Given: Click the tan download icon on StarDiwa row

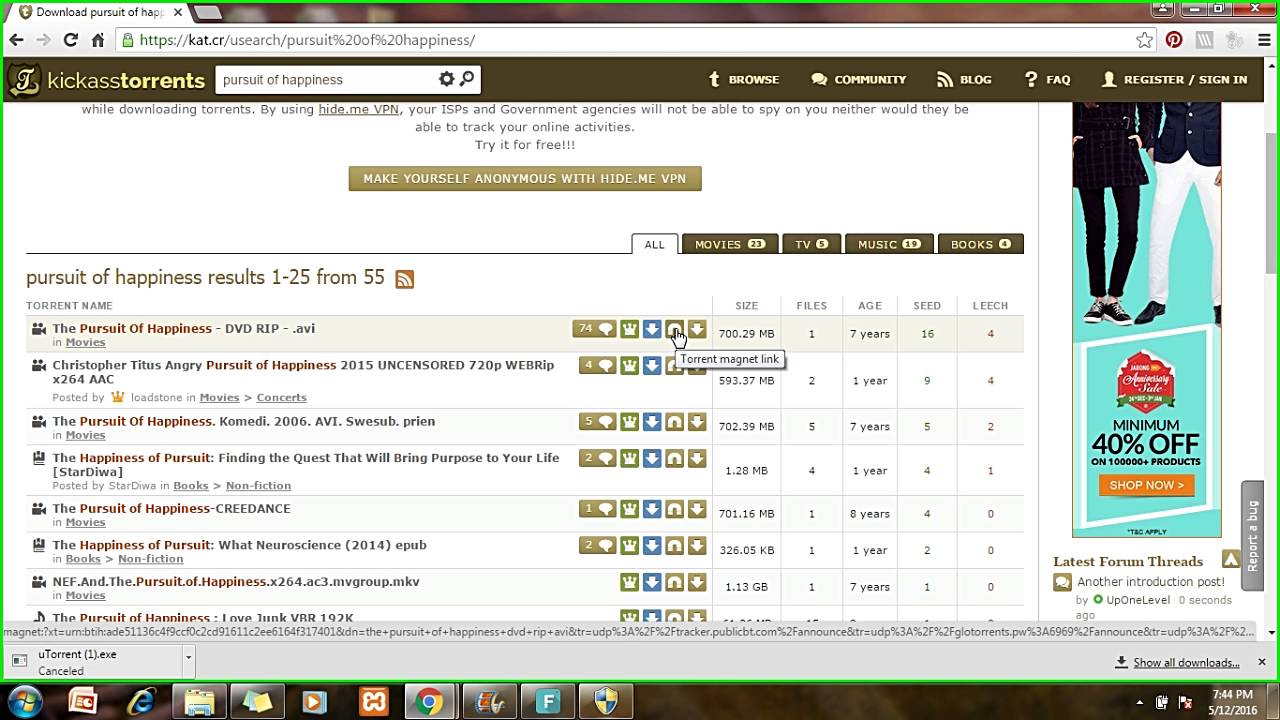Looking at the screenshot, I should tap(697, 459).
